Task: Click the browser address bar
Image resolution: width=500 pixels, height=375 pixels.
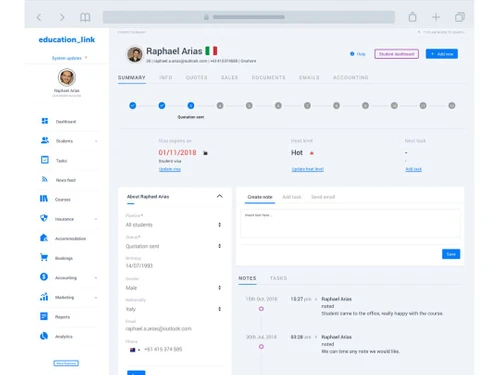Action: [249, 17]
